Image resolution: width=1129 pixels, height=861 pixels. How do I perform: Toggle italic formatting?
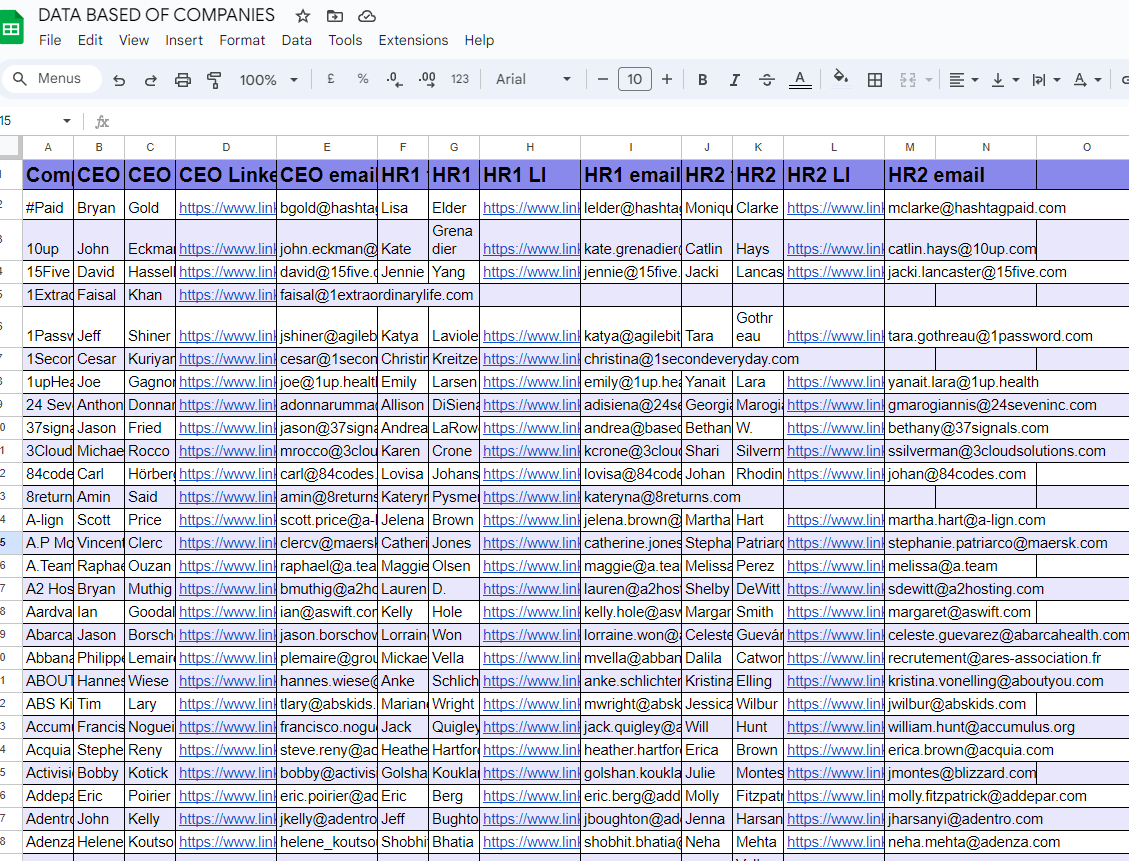point(734,80)
